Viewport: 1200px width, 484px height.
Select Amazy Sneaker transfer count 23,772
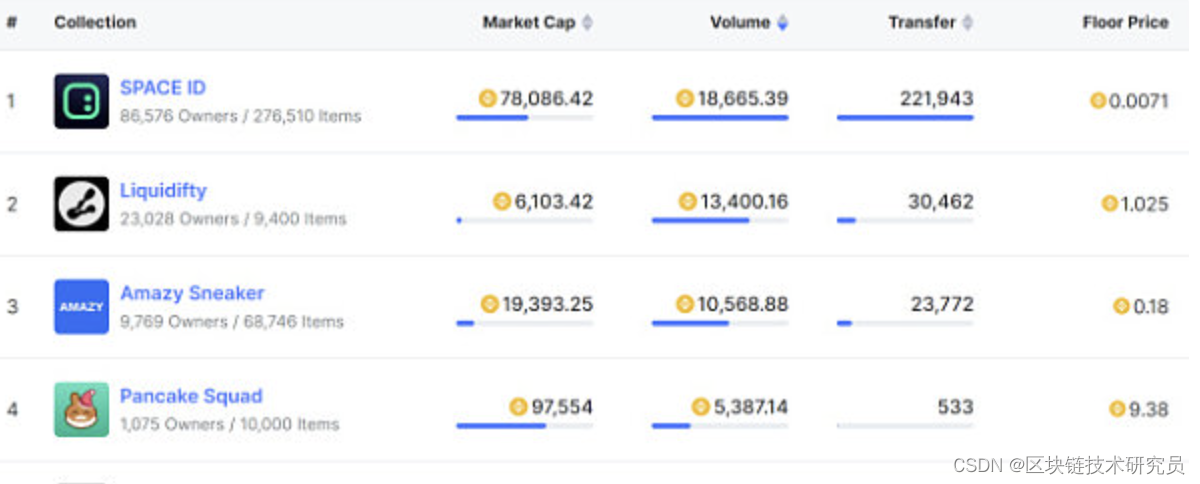pyautogui.click(x=942, y=304)
